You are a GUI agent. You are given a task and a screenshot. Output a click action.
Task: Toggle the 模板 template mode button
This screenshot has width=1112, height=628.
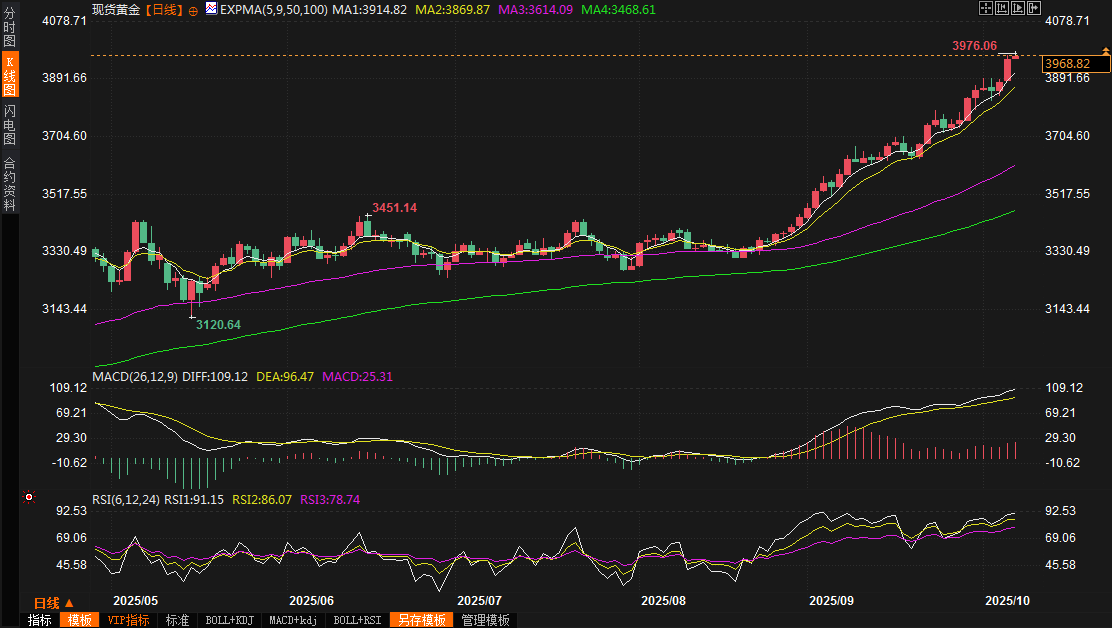click(x=79, y=620)
